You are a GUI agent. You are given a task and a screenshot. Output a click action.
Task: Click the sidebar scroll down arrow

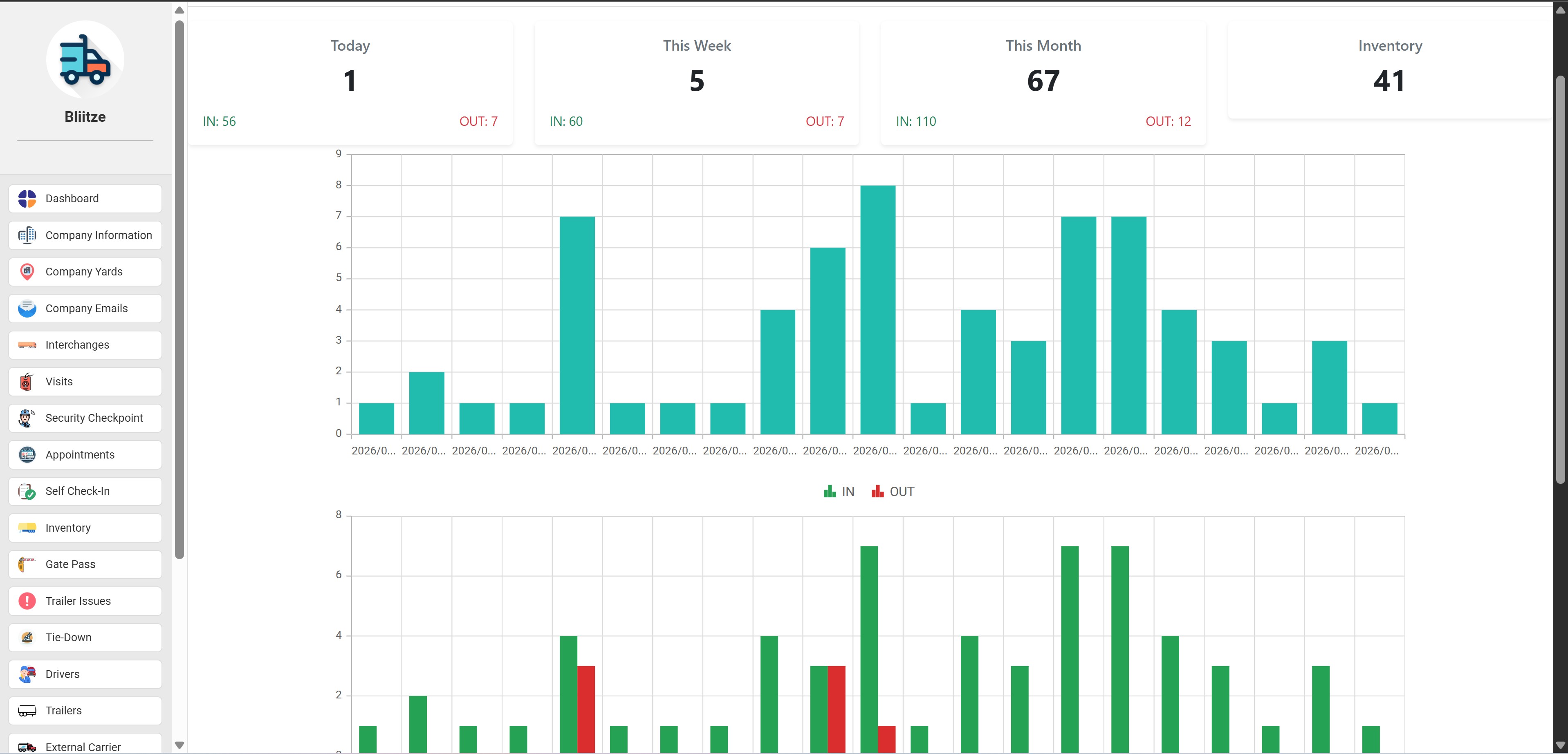(179, 745)
